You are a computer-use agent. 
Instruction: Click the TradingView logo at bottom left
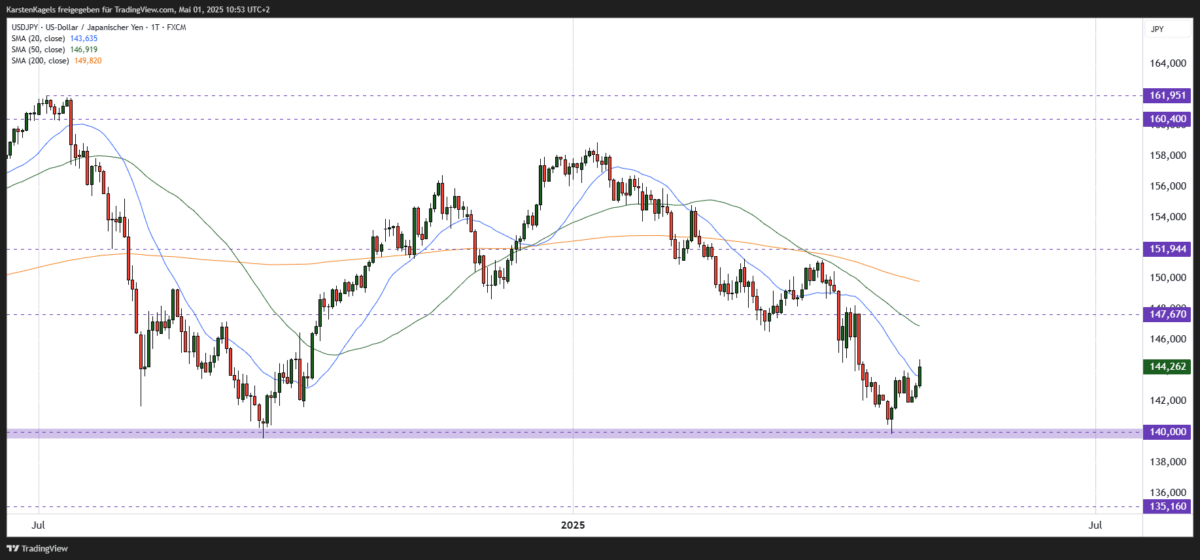click(38, 548)
